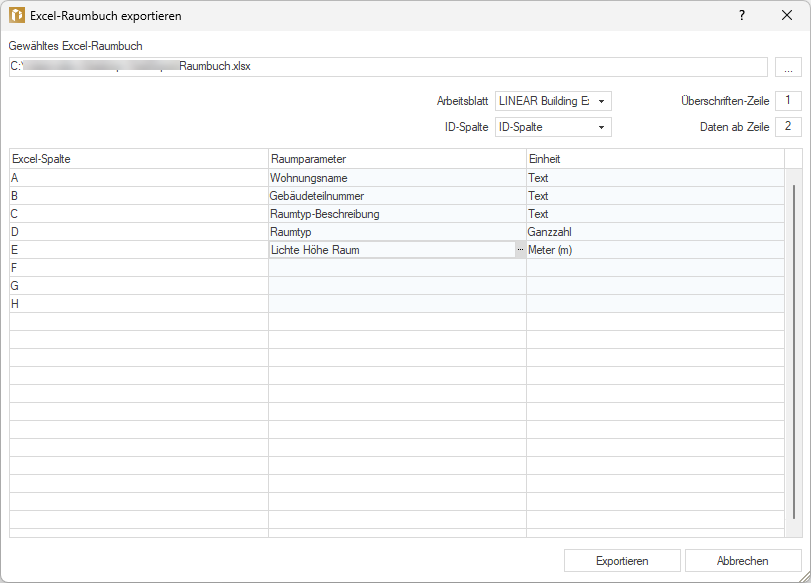Click the Daten ab Zeile field
The width and height of the screenshot is (811, 583).
pyautogui.click(x=788, y=126)
